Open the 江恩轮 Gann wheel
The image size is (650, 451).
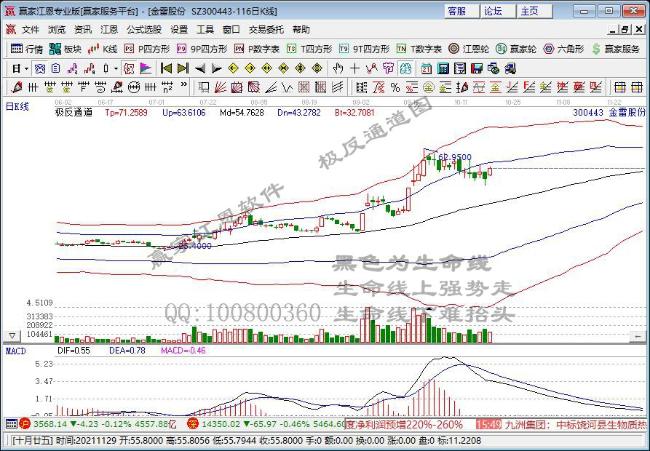pos(469,49)
